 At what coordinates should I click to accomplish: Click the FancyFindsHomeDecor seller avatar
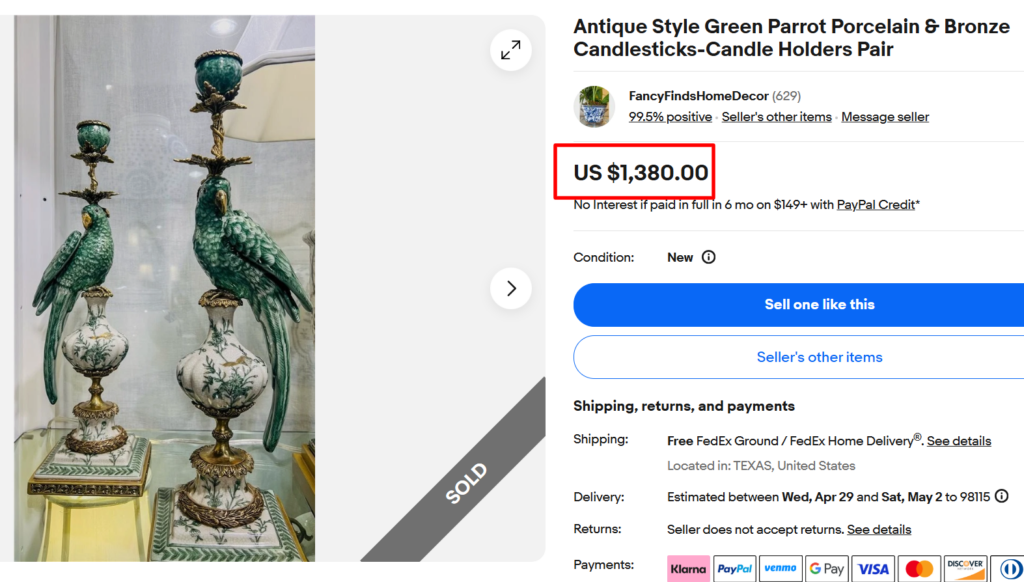(593, 106)
